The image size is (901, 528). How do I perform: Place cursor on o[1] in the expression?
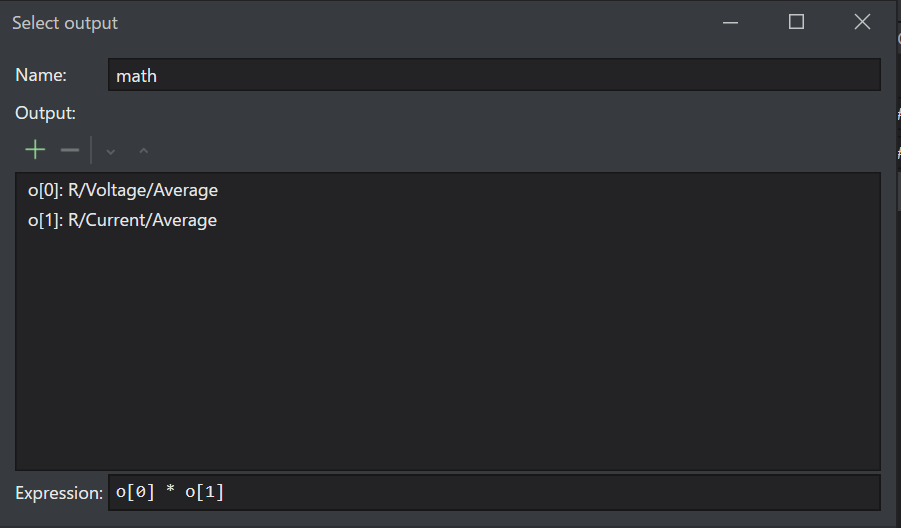pos(204,492)
